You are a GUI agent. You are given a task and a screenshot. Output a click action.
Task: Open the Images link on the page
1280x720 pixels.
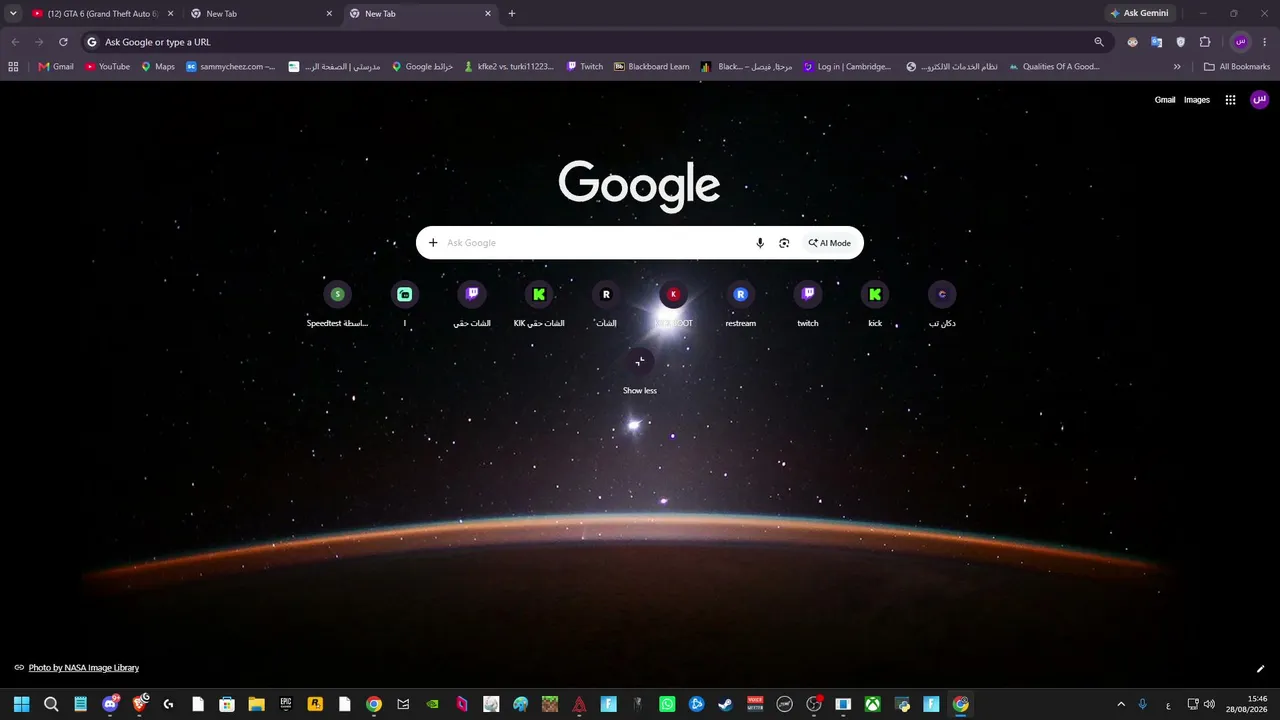[1197, 100]
